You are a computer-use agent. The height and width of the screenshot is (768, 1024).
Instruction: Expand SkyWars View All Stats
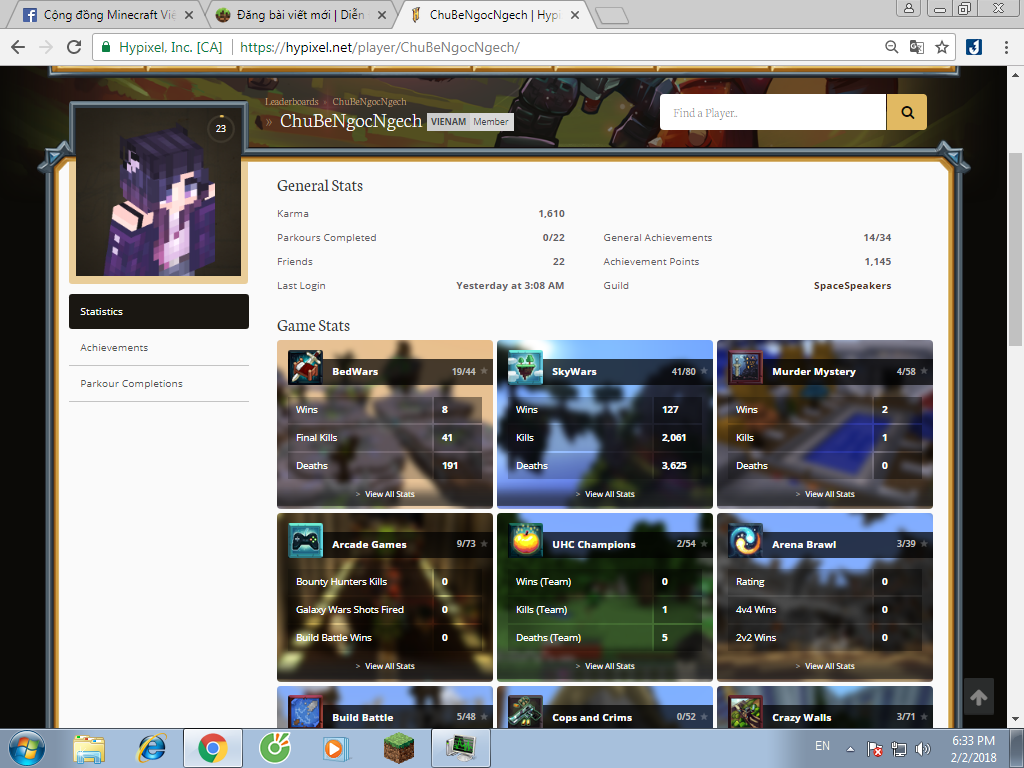(x=605, y=494)
